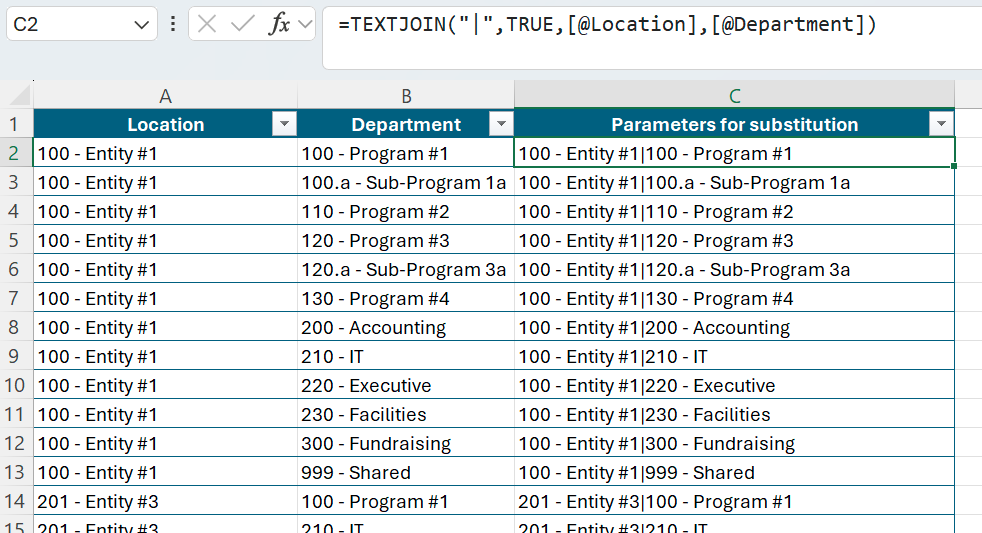This screenshot has height=533, width=982.
Task: Click the Cancel (X) formula entry icon
Action: pos(207,24)
